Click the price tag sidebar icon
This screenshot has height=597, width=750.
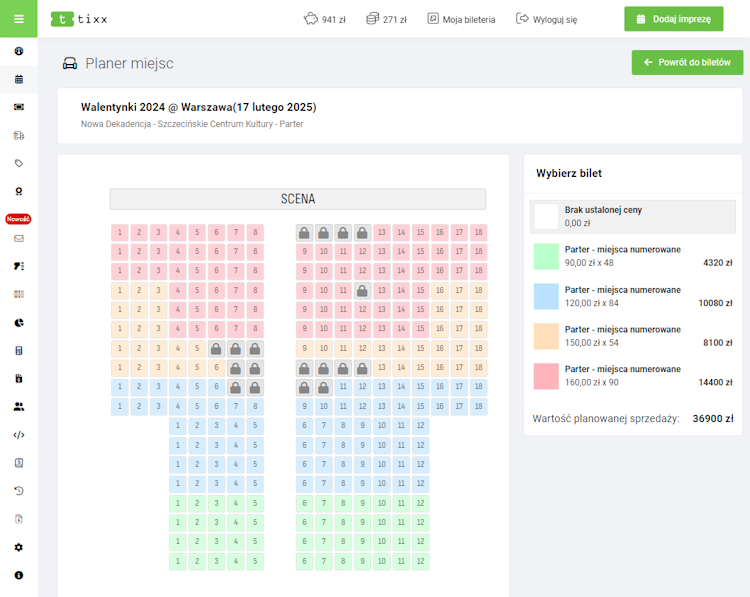[19, 163]
